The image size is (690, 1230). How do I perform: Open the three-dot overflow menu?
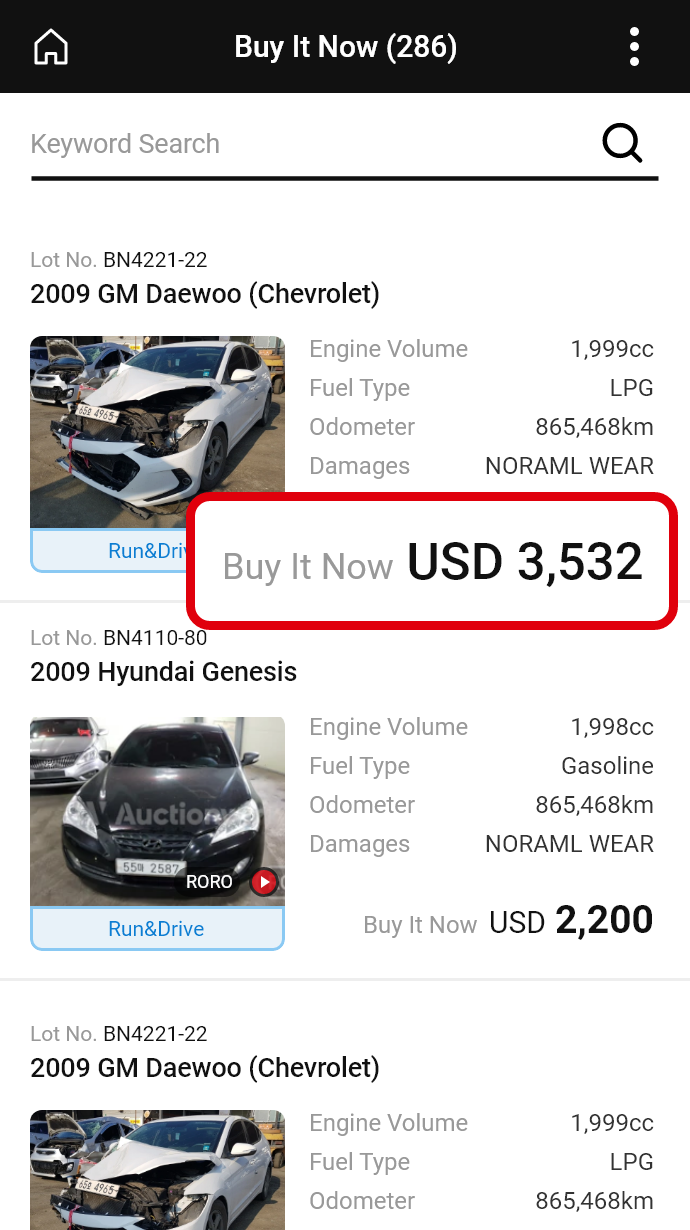click(x=634, y=47)
